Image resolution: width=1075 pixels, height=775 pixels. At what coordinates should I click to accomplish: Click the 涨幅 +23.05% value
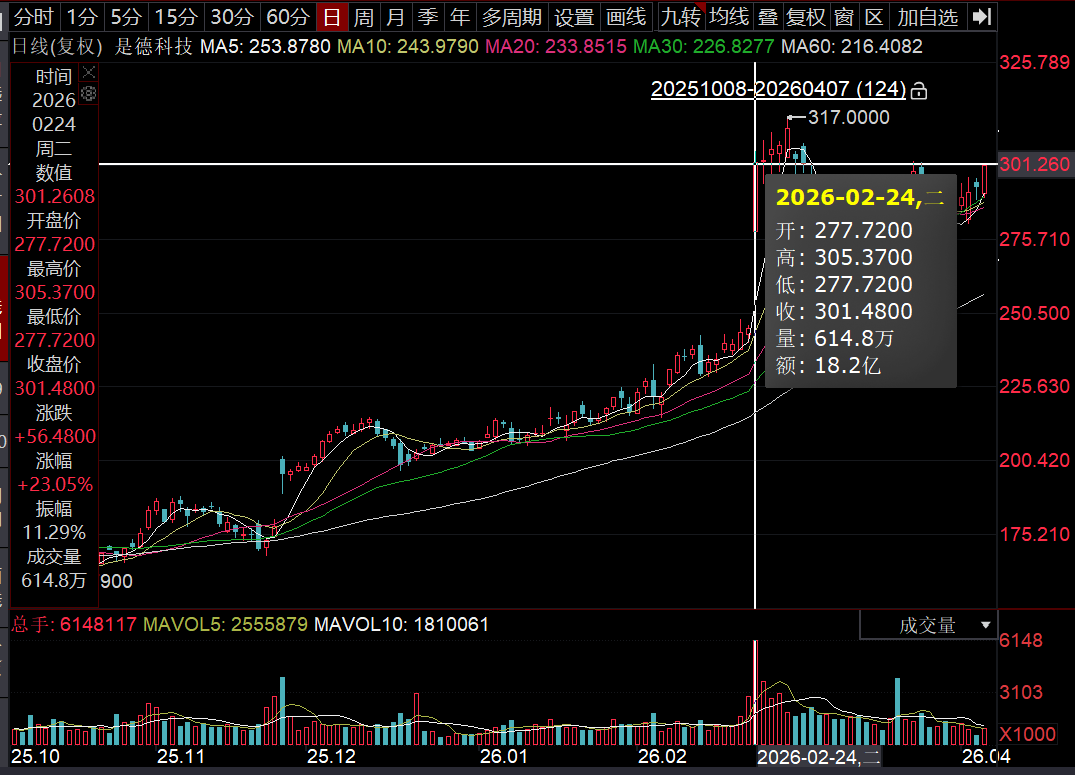pyautogui.click(x=55, y=484)
